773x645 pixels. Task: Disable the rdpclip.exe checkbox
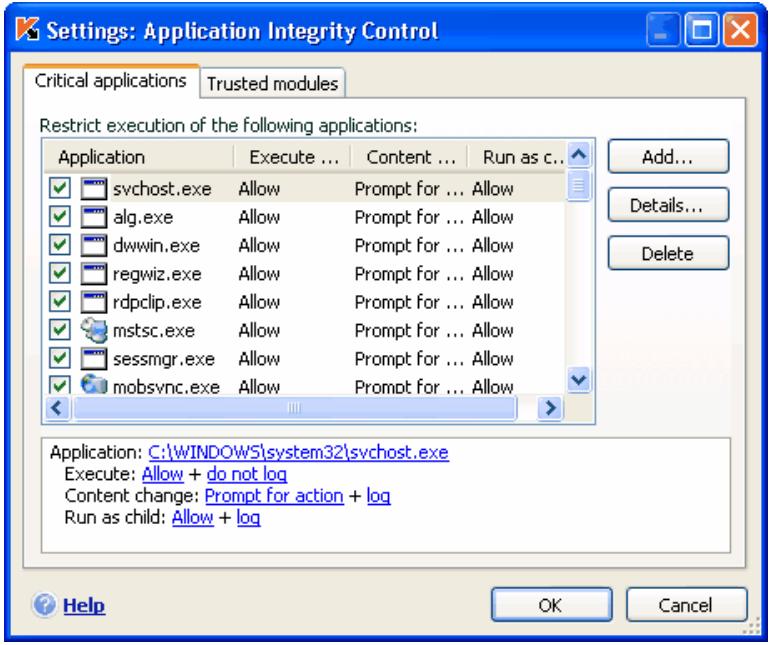click(x=60, y=302)
